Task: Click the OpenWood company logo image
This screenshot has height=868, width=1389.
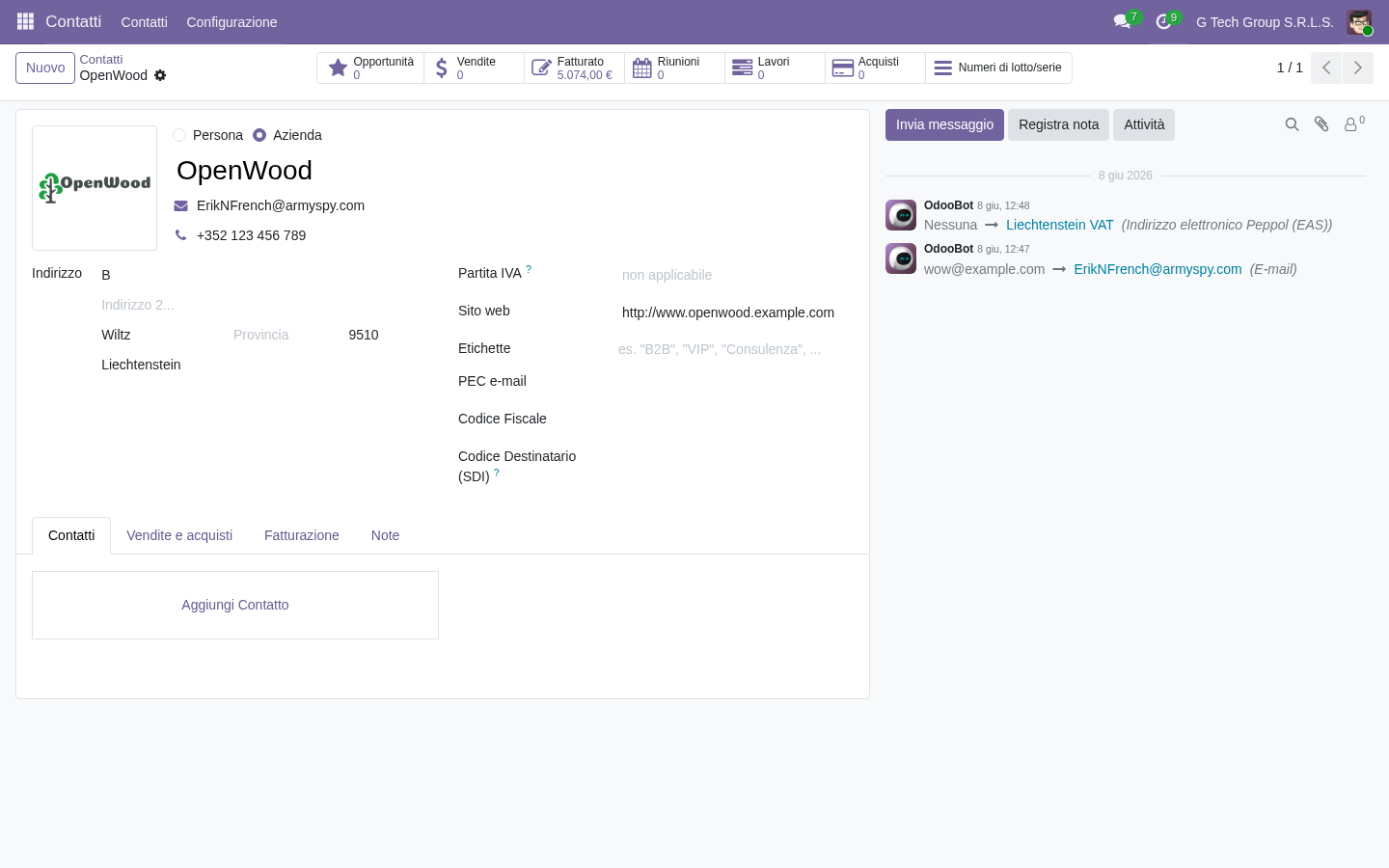Action: (x=95, y=188)
